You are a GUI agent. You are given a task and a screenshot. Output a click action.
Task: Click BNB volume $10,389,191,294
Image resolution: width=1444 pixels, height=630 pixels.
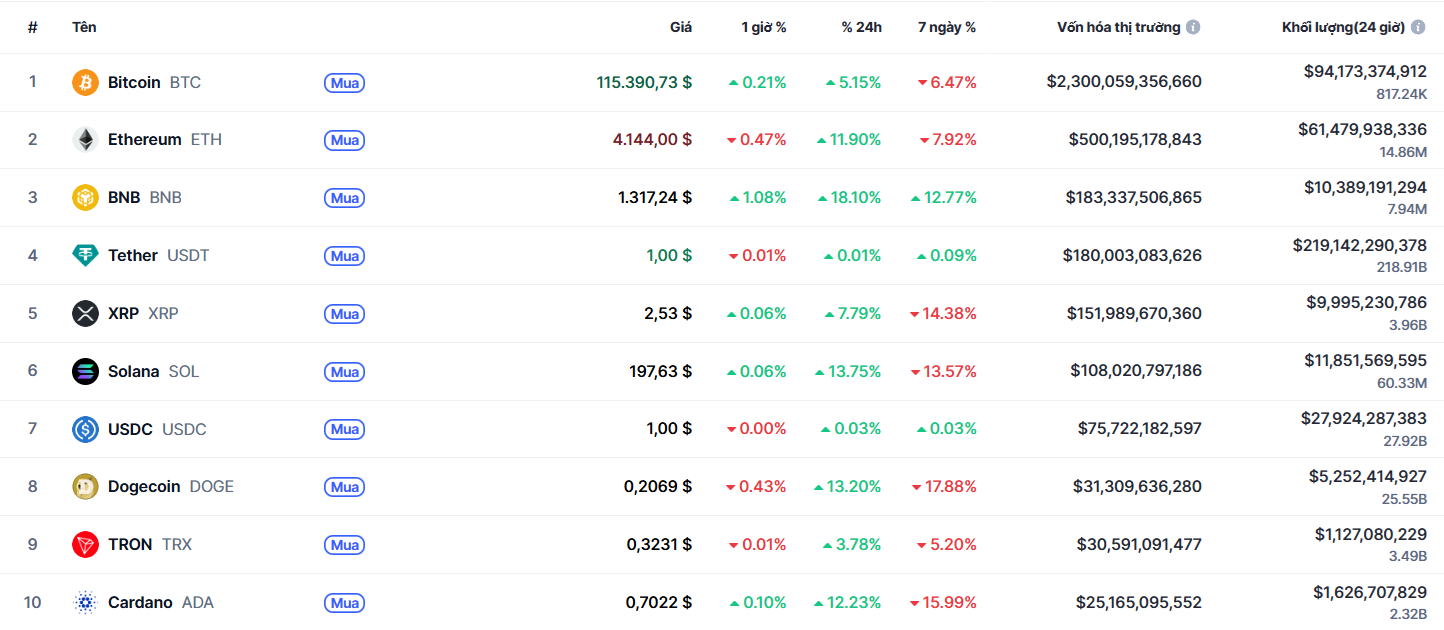(1365, 187)
